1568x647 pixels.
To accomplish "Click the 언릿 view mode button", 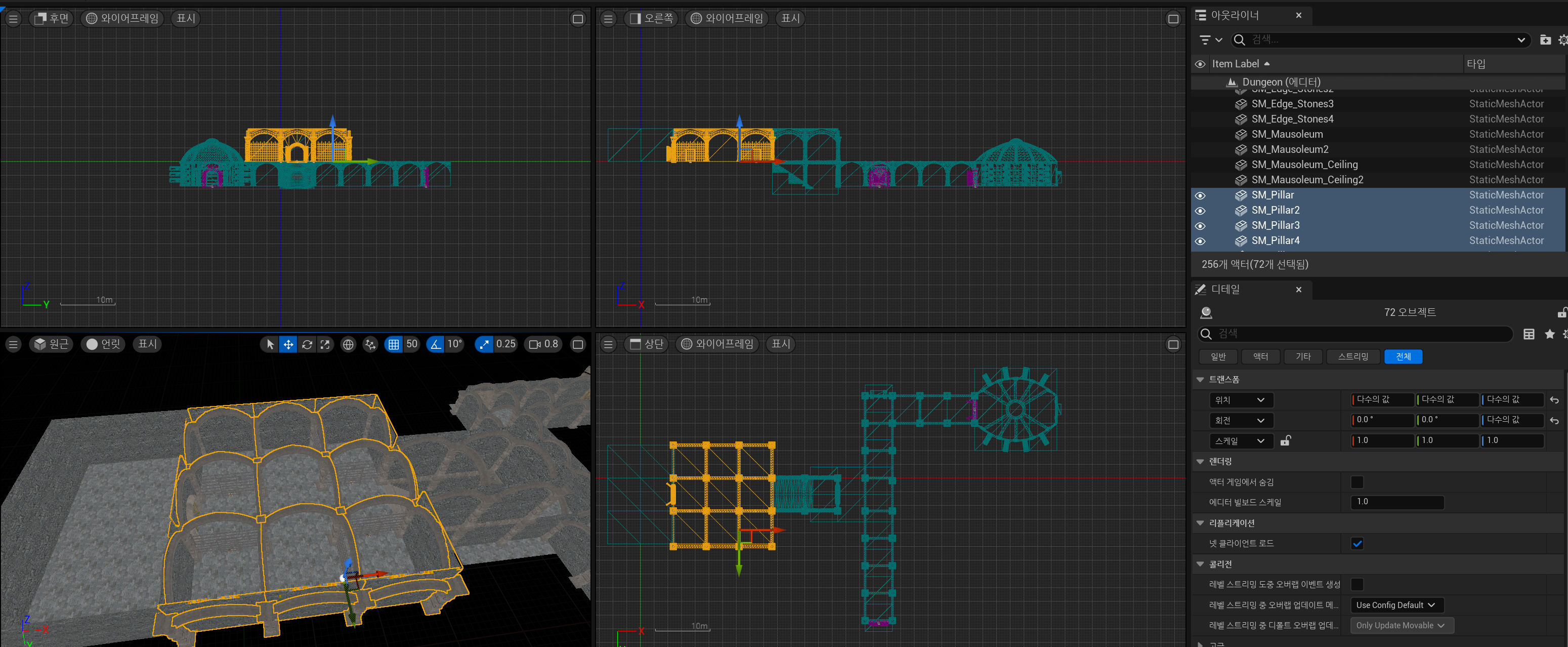I will click(x=103, y=344).
